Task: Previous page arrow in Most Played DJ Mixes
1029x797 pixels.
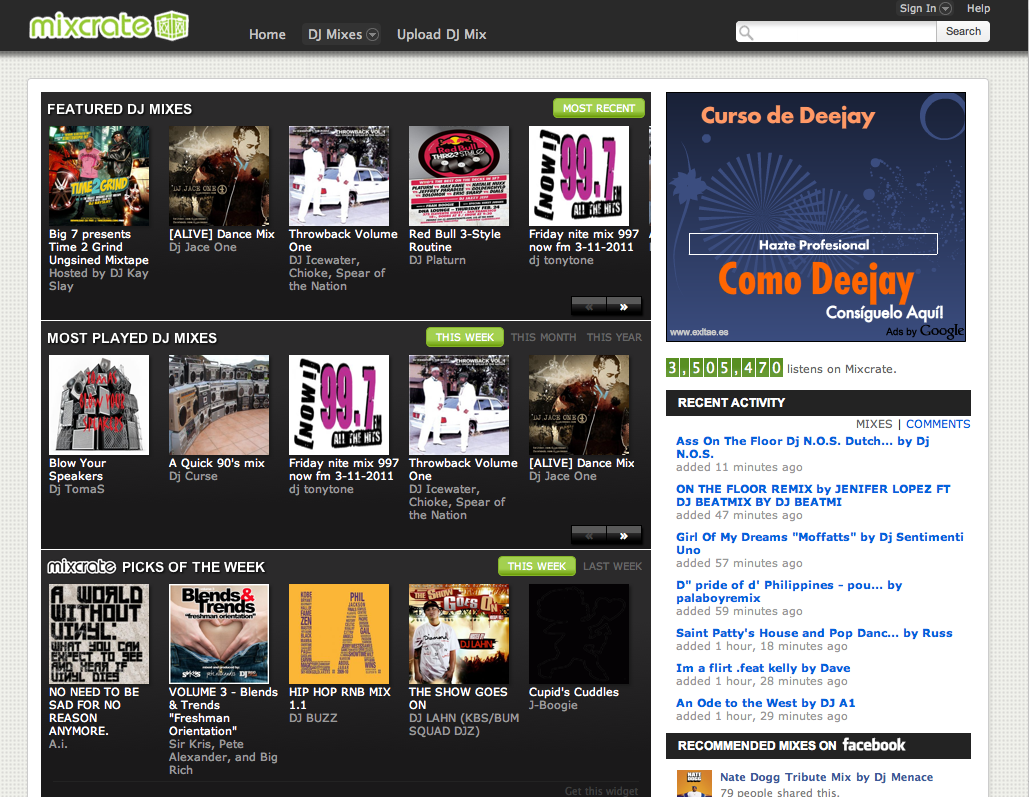Action: [x=589, y=535]
